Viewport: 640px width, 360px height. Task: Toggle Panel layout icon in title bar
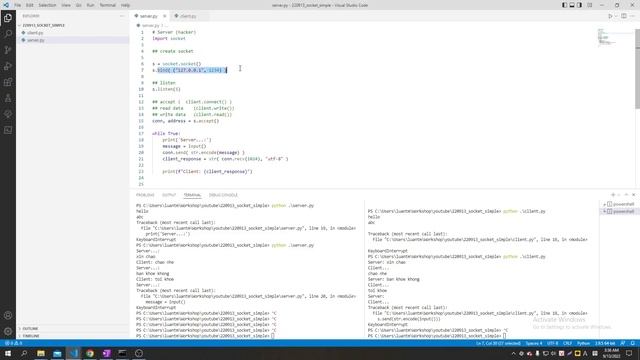point(572,5)
